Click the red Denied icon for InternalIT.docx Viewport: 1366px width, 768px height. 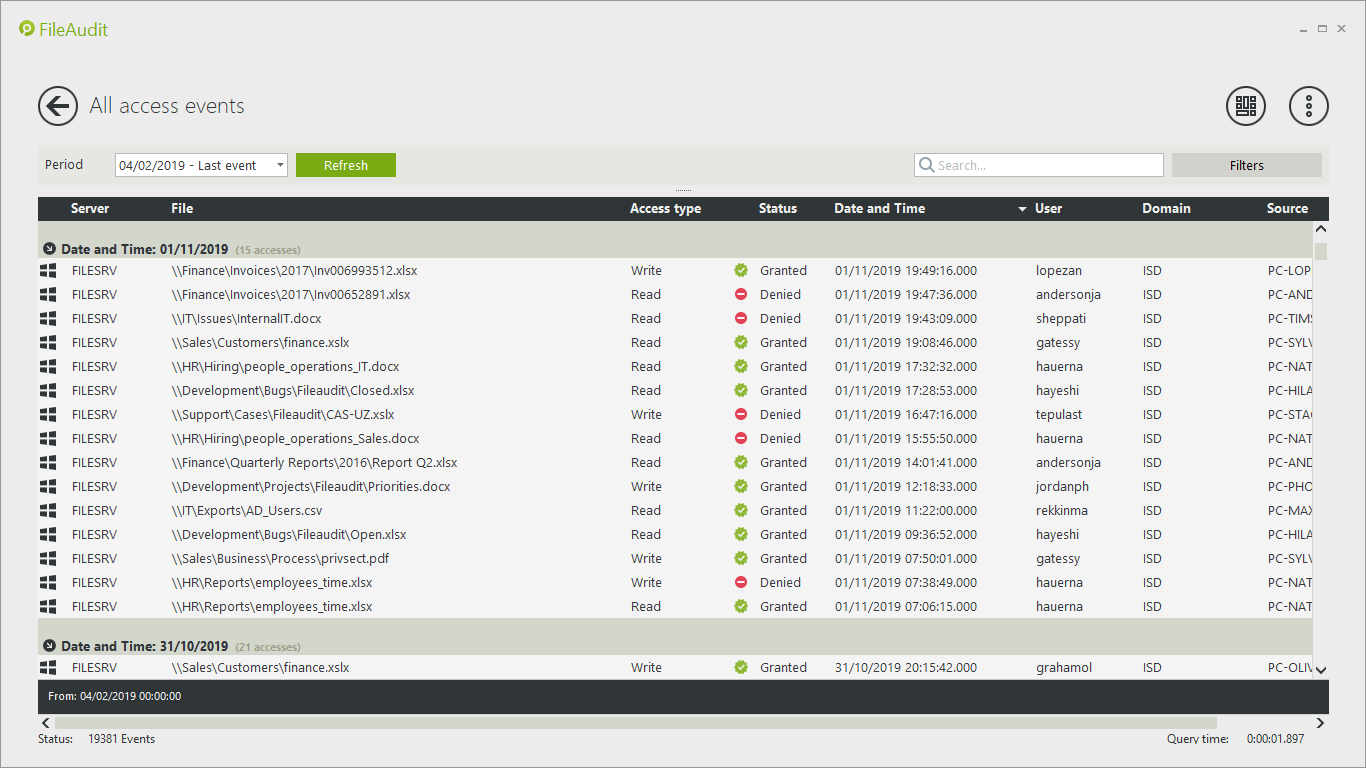click(x=741, y=319)
